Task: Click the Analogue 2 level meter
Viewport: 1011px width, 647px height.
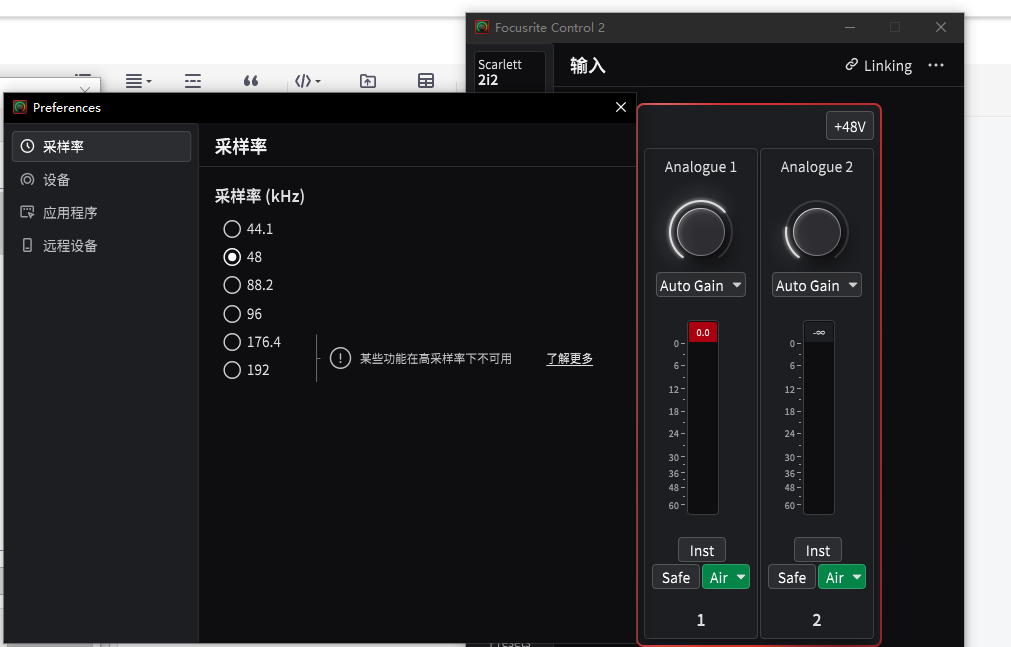Action: (x=819, y=428)
